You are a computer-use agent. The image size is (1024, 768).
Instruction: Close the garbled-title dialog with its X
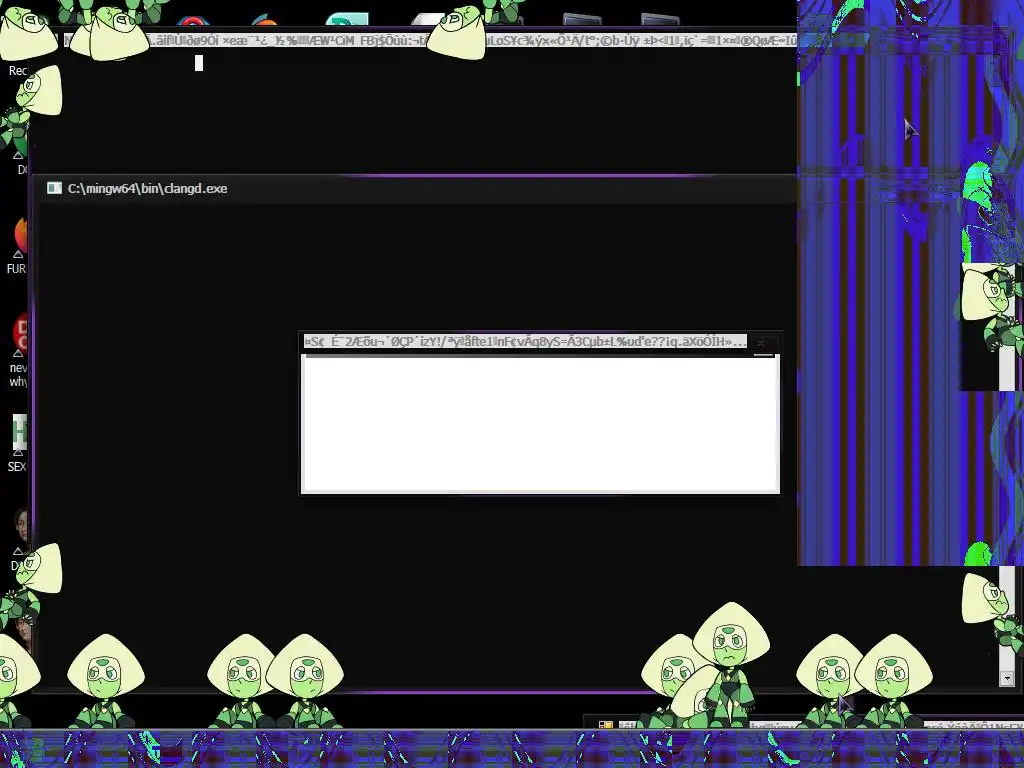(x=761, y=343)
